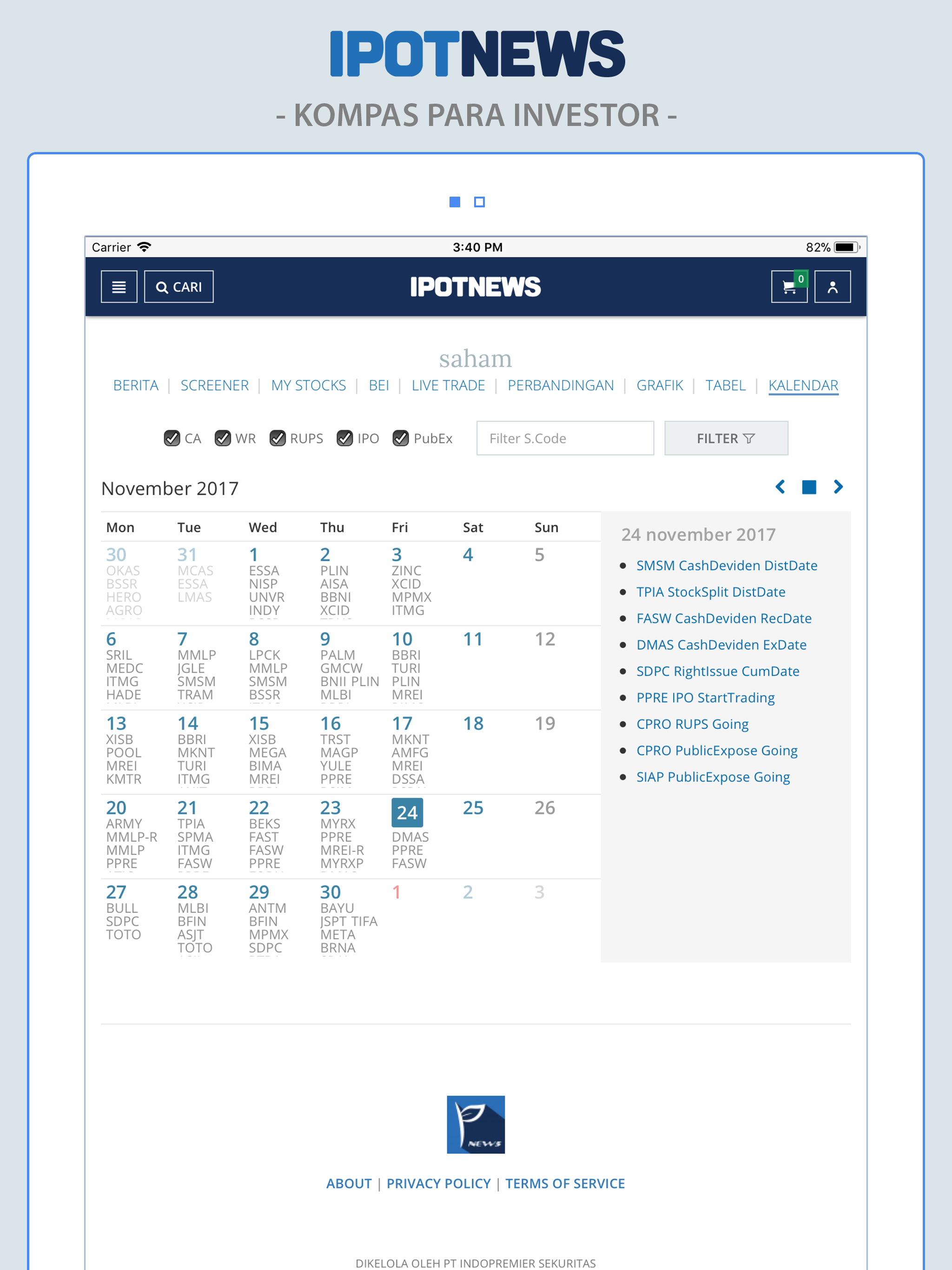Open the hamburger menu
The height and width of the screenshot is (1270, 952).
point(119,286)
